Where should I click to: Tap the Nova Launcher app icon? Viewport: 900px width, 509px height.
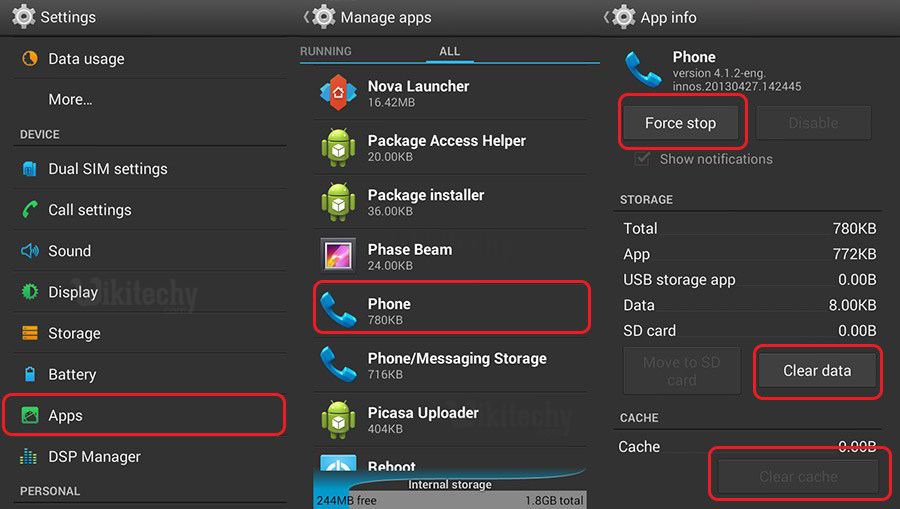pos(338,92)
